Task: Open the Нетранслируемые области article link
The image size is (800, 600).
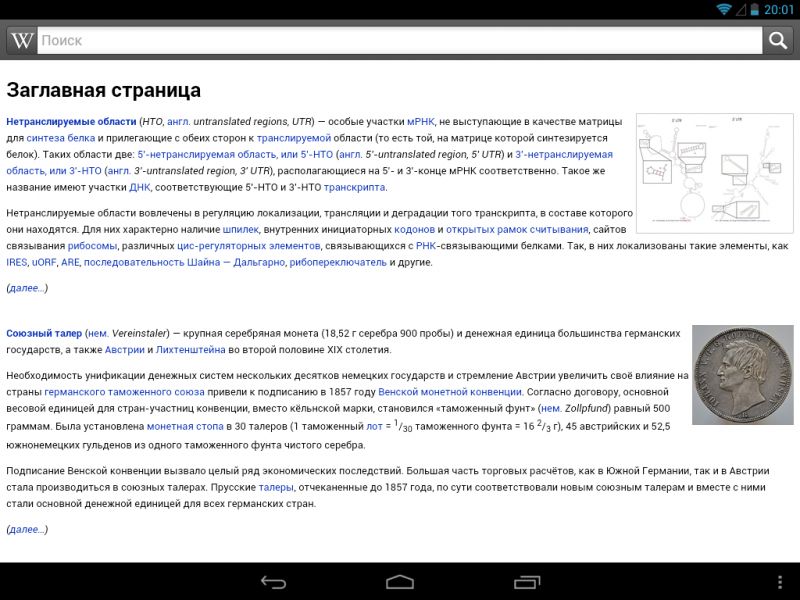Action: (x=71, y=121)
